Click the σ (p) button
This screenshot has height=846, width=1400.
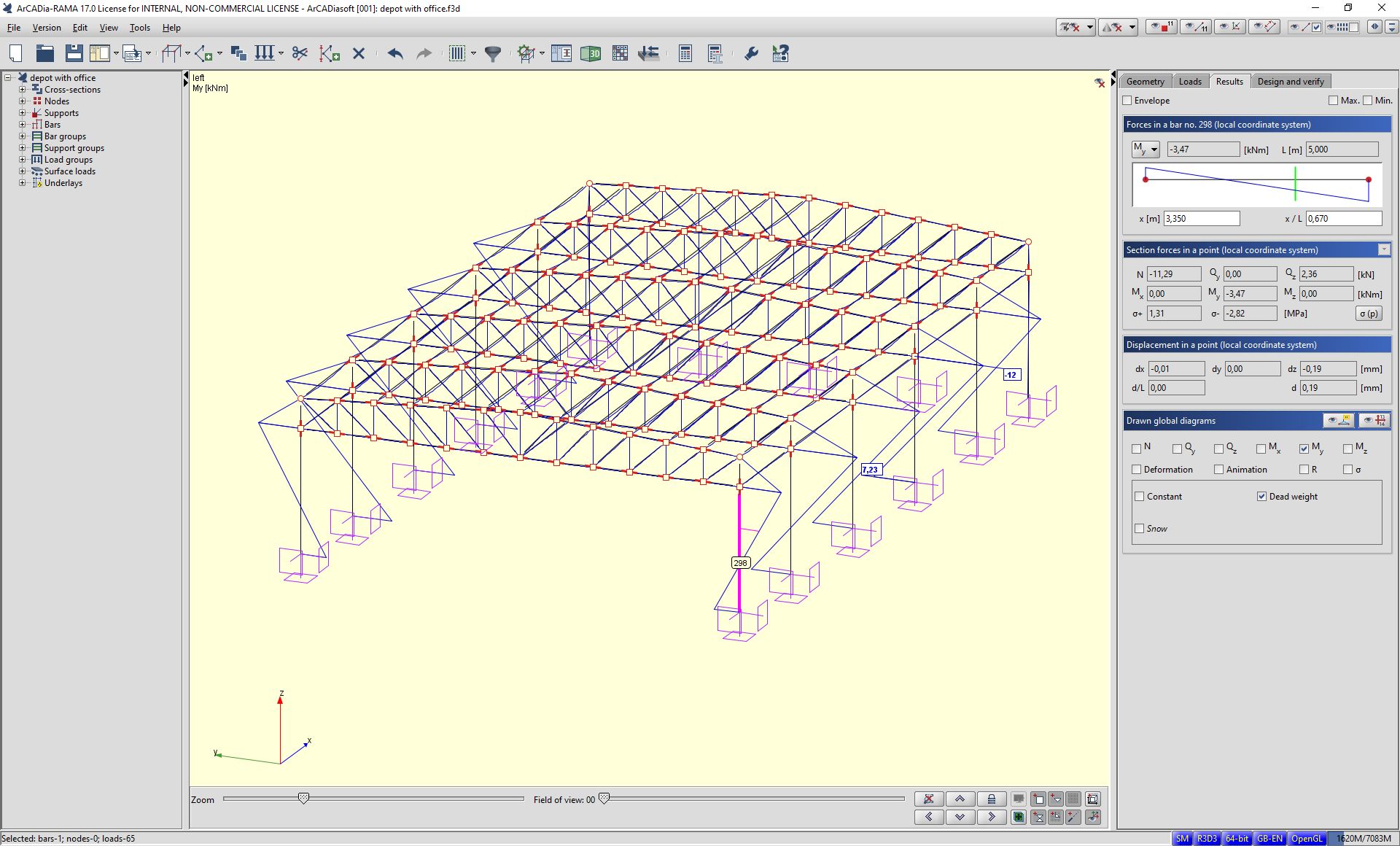pos(1369,314)
